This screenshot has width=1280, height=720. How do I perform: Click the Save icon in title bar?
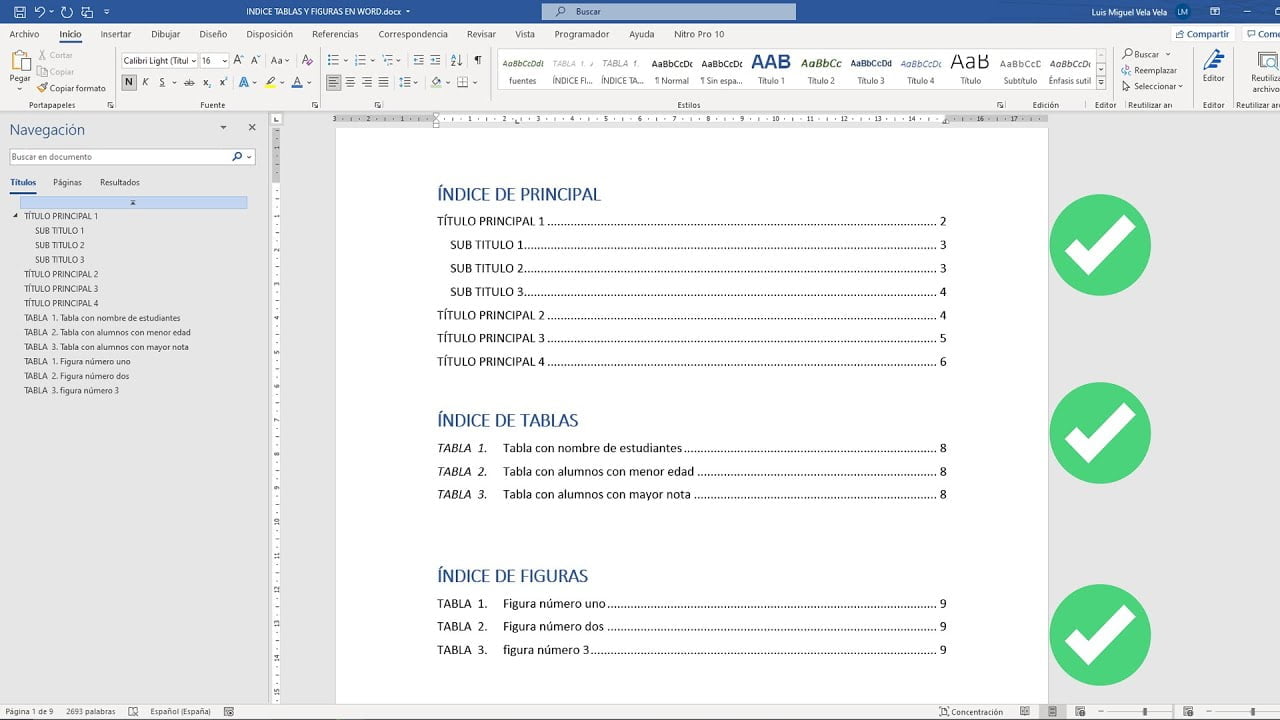(x=19, y=12)
